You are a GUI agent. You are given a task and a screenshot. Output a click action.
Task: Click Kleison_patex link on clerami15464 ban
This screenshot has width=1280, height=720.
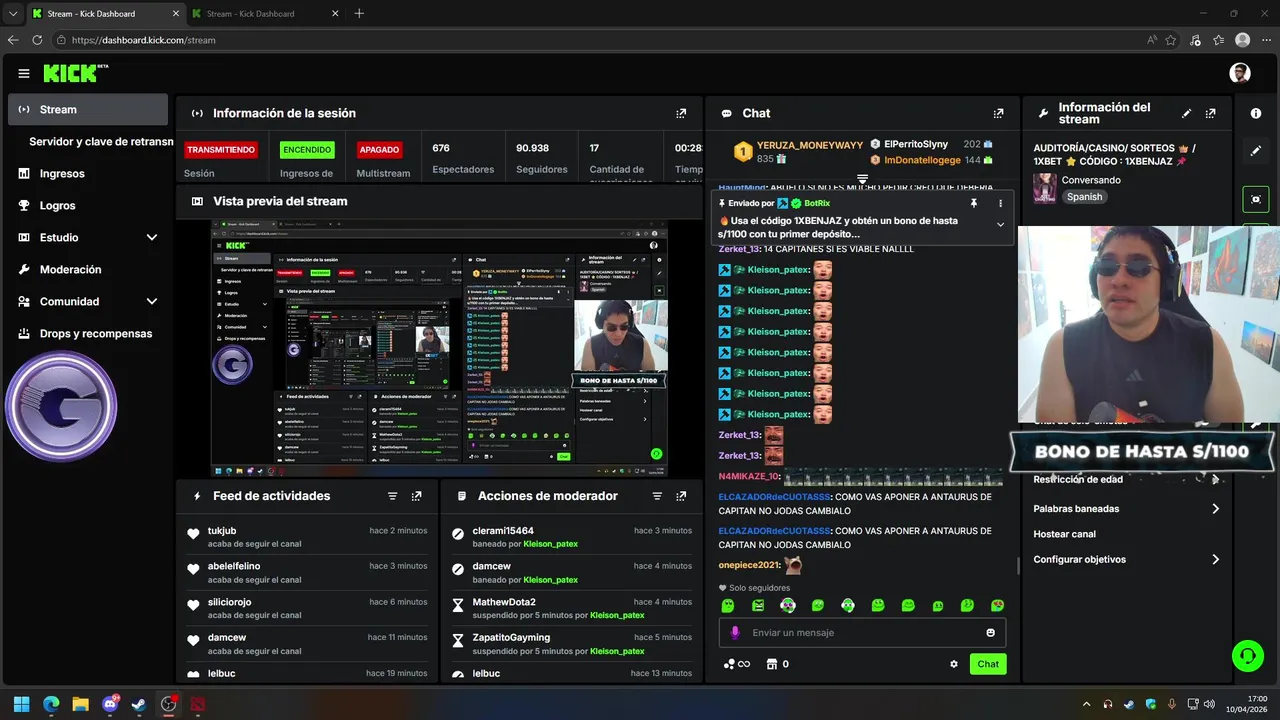(550, 544)
